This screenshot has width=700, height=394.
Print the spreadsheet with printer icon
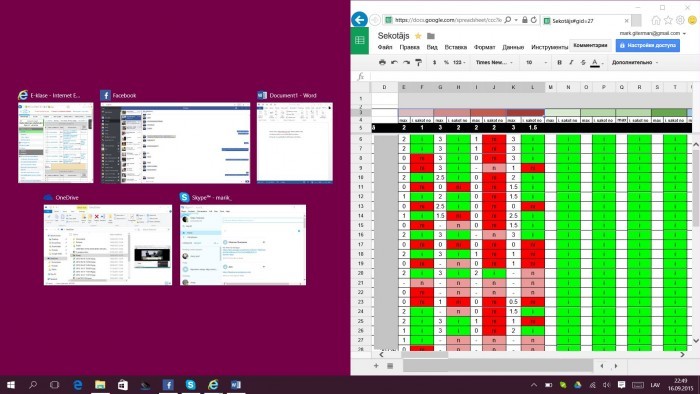[382, 62]
